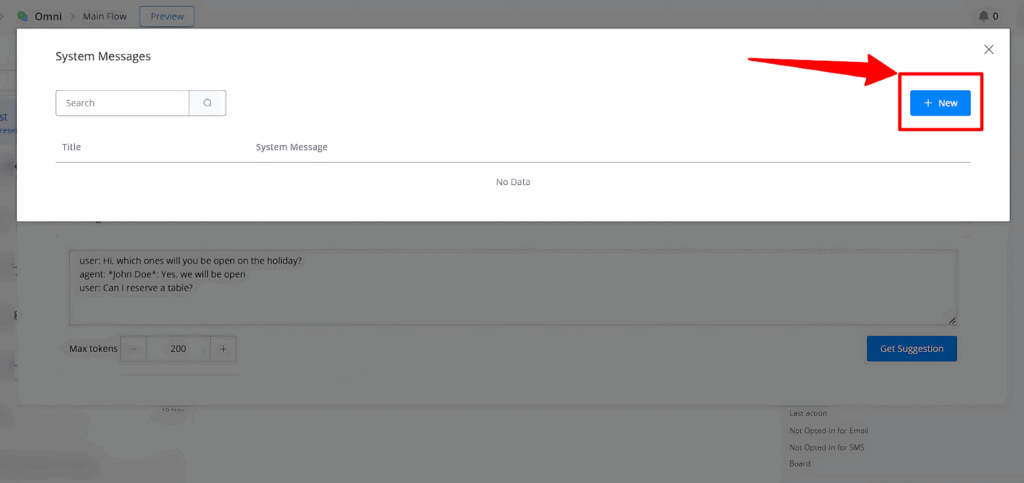Click the System Message column header
The height and width of the screenshot is (483, 1024).
291,147
